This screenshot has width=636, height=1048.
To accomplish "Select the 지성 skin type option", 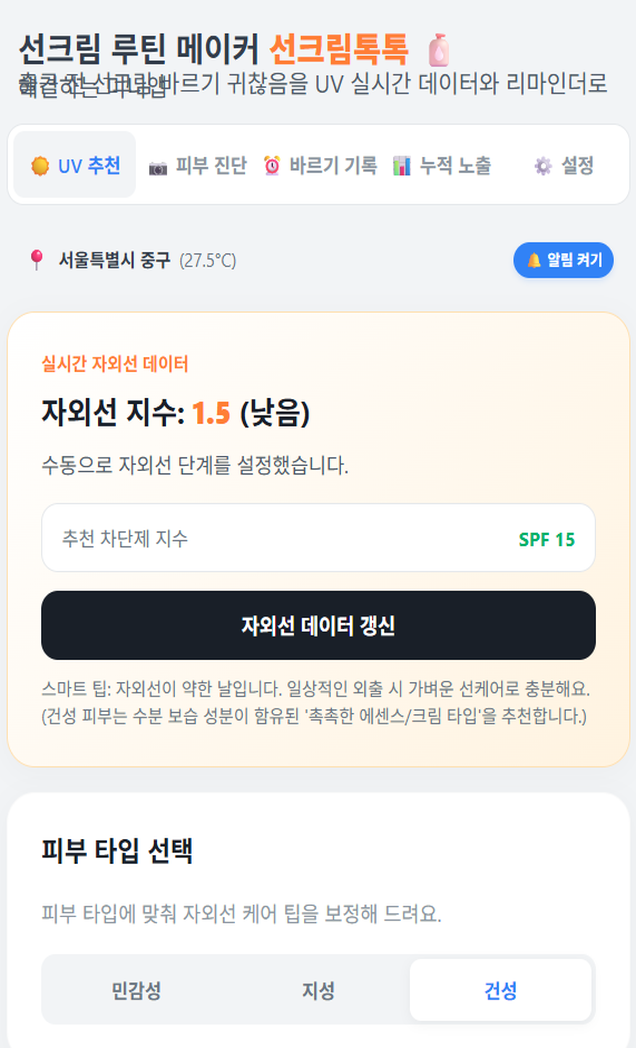I will coord(318,990).
